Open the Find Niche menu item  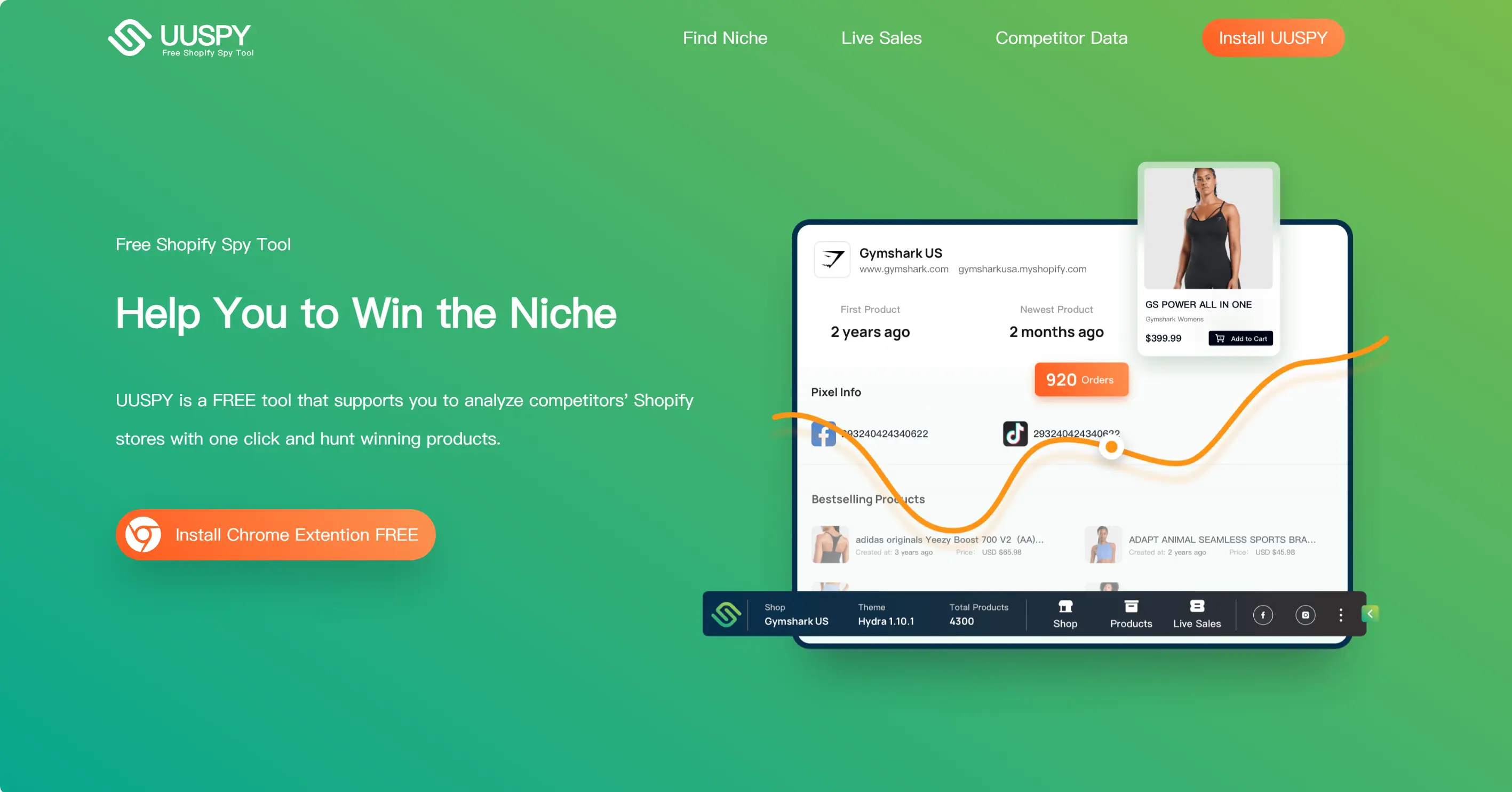[x=724, y=38]
